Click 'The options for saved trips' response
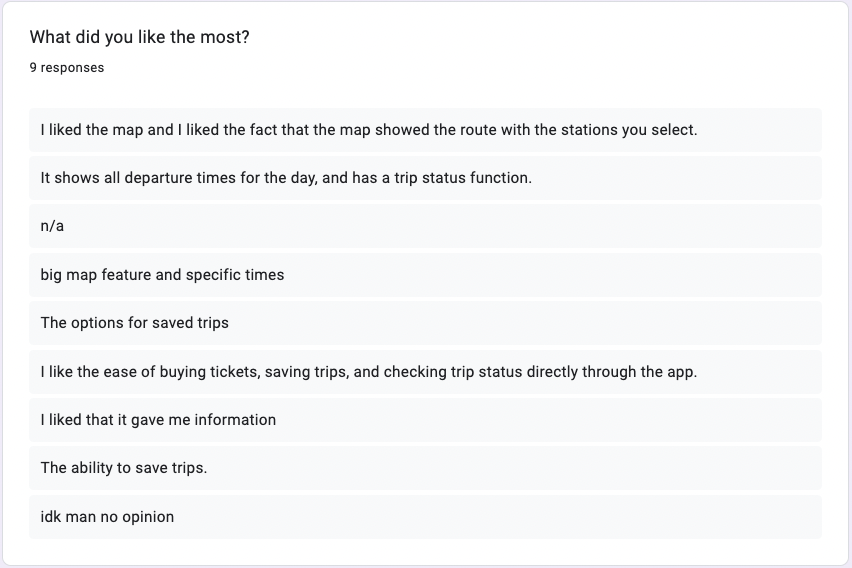This screenshot has height=568, width=852. (x=425, y=323)
